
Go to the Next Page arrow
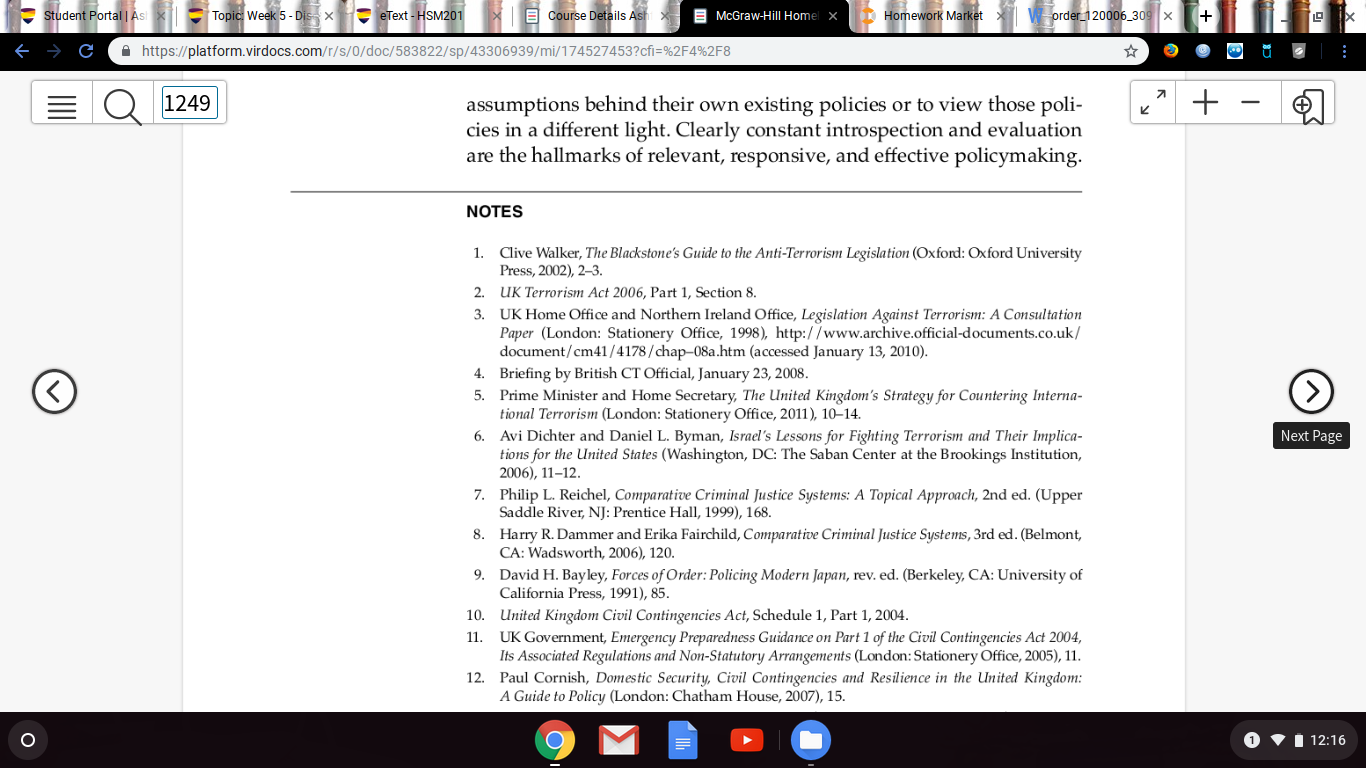pyautogui.click(x=1311, y=391)
